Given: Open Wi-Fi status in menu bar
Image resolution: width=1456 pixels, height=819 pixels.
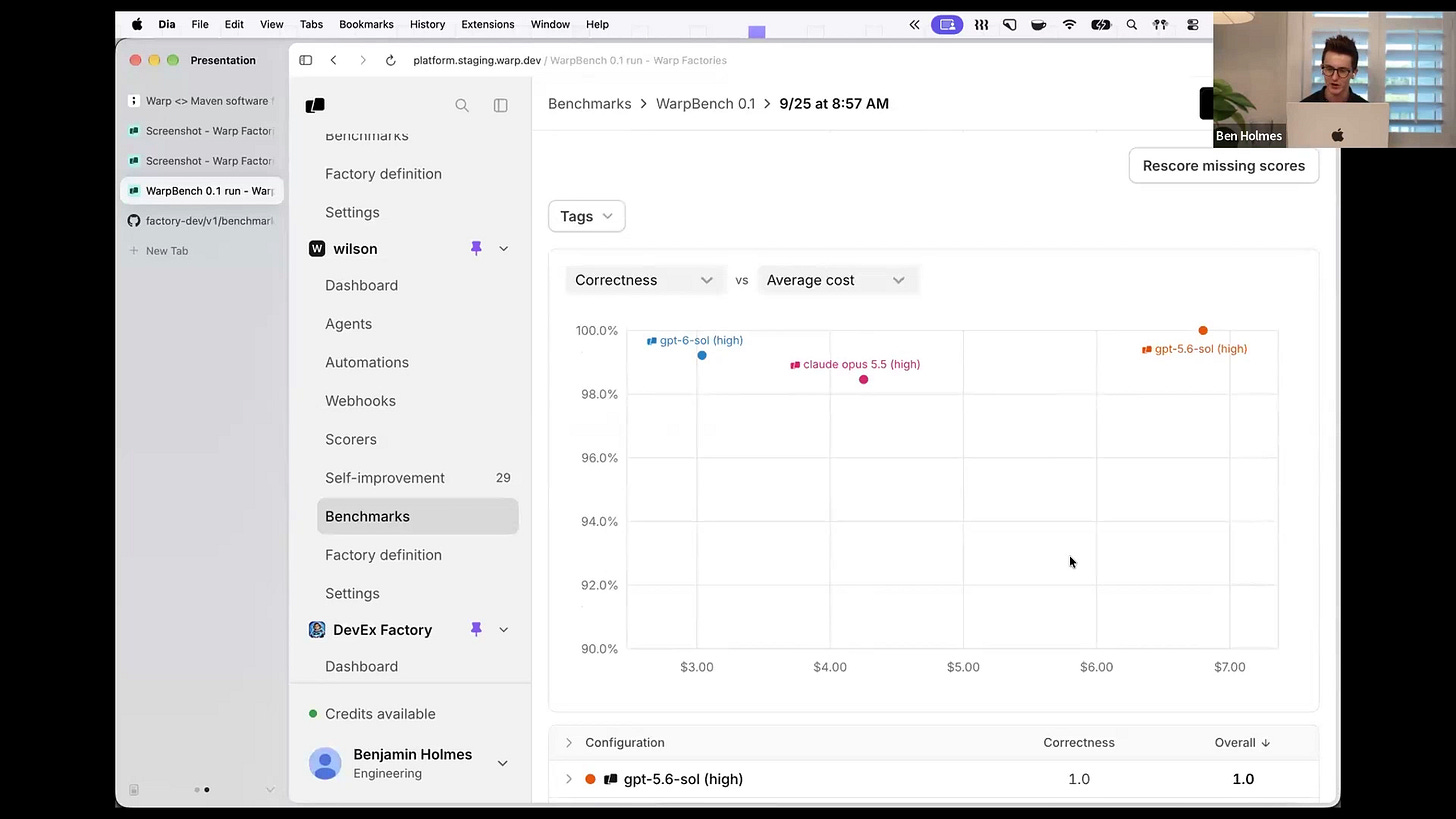Looking at the screenshot, I should click(x=1069, y=24).
